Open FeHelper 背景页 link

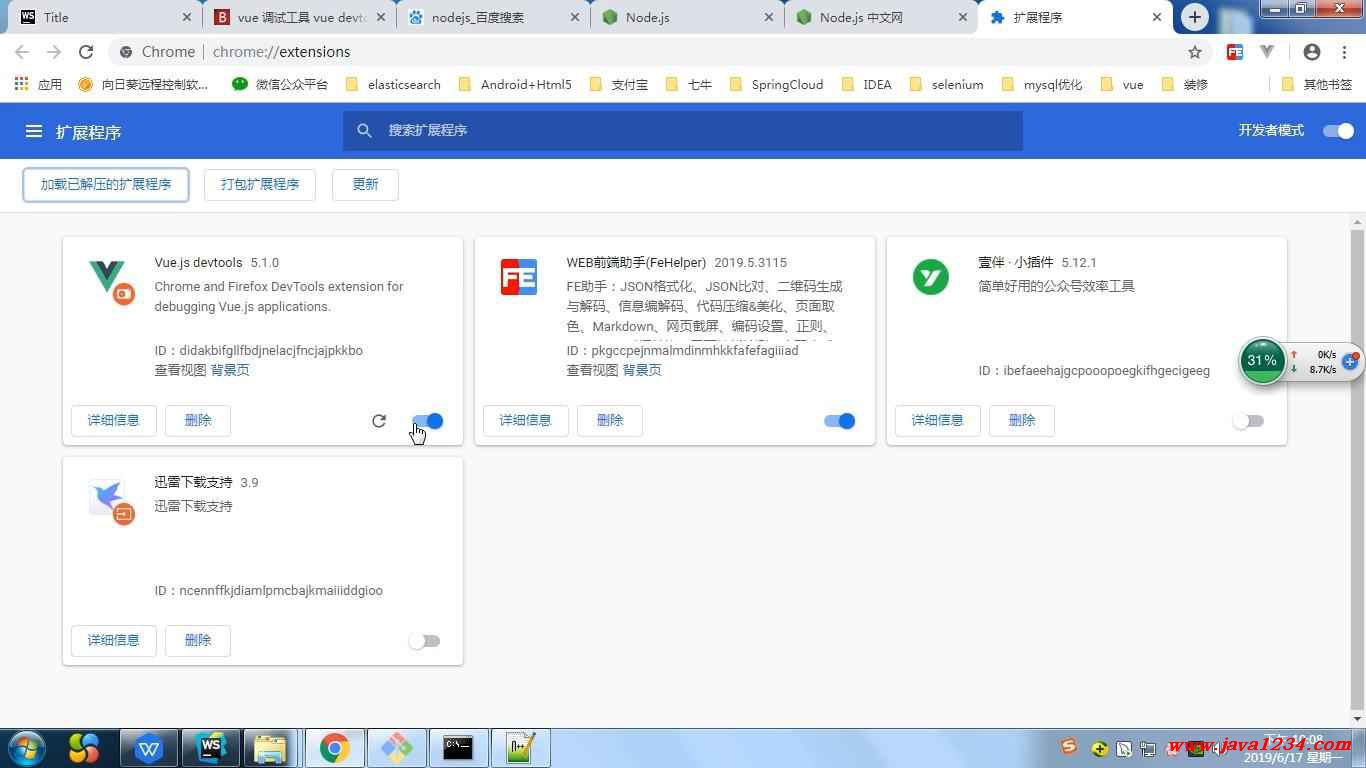coord(642,370)
